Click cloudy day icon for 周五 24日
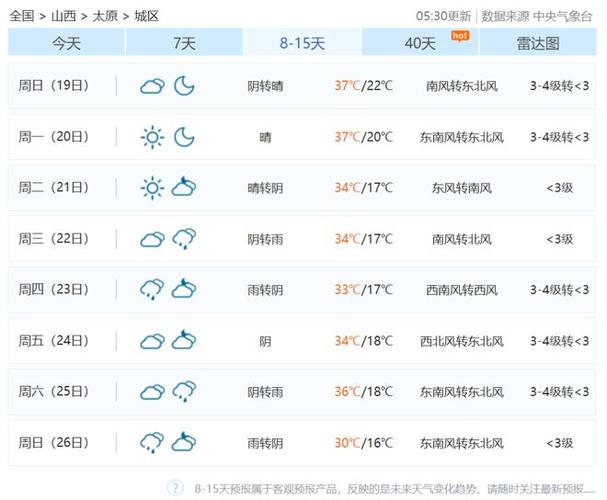The image size is (607, 500). 153,341
